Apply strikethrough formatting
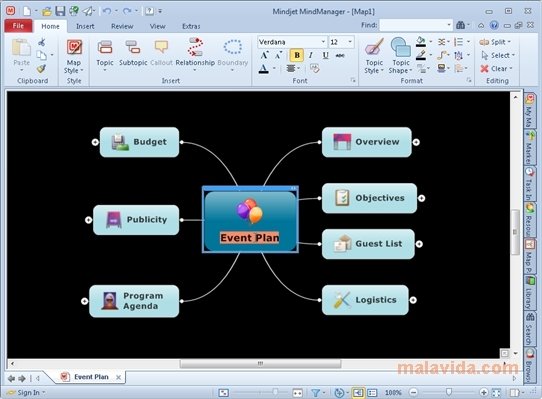 (x=340, y=55)
